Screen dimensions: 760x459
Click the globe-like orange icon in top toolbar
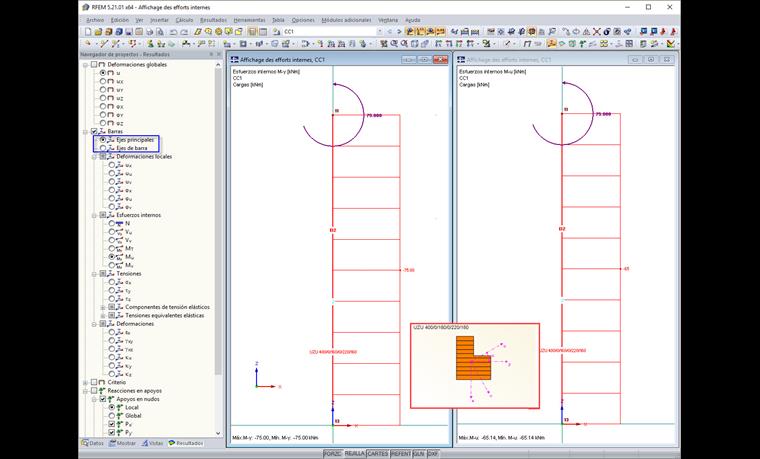click(x=219, y=32)
